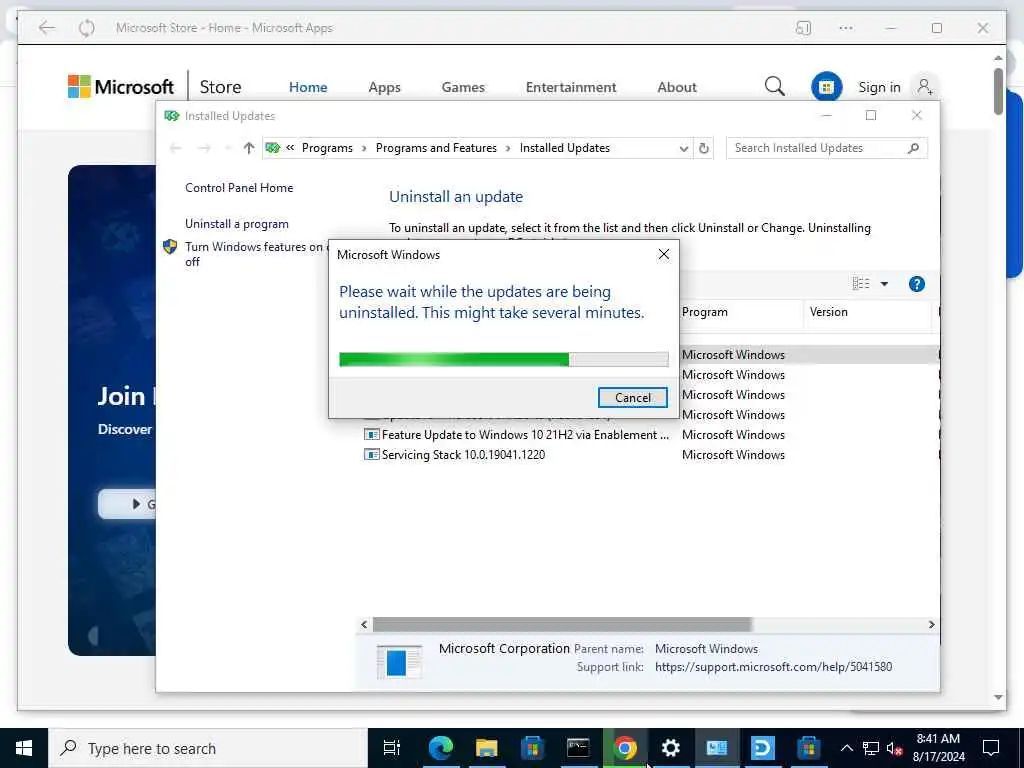Screen dimensions: 1024x768
Task: Open the notification center icon
Action: coord(991,748)
